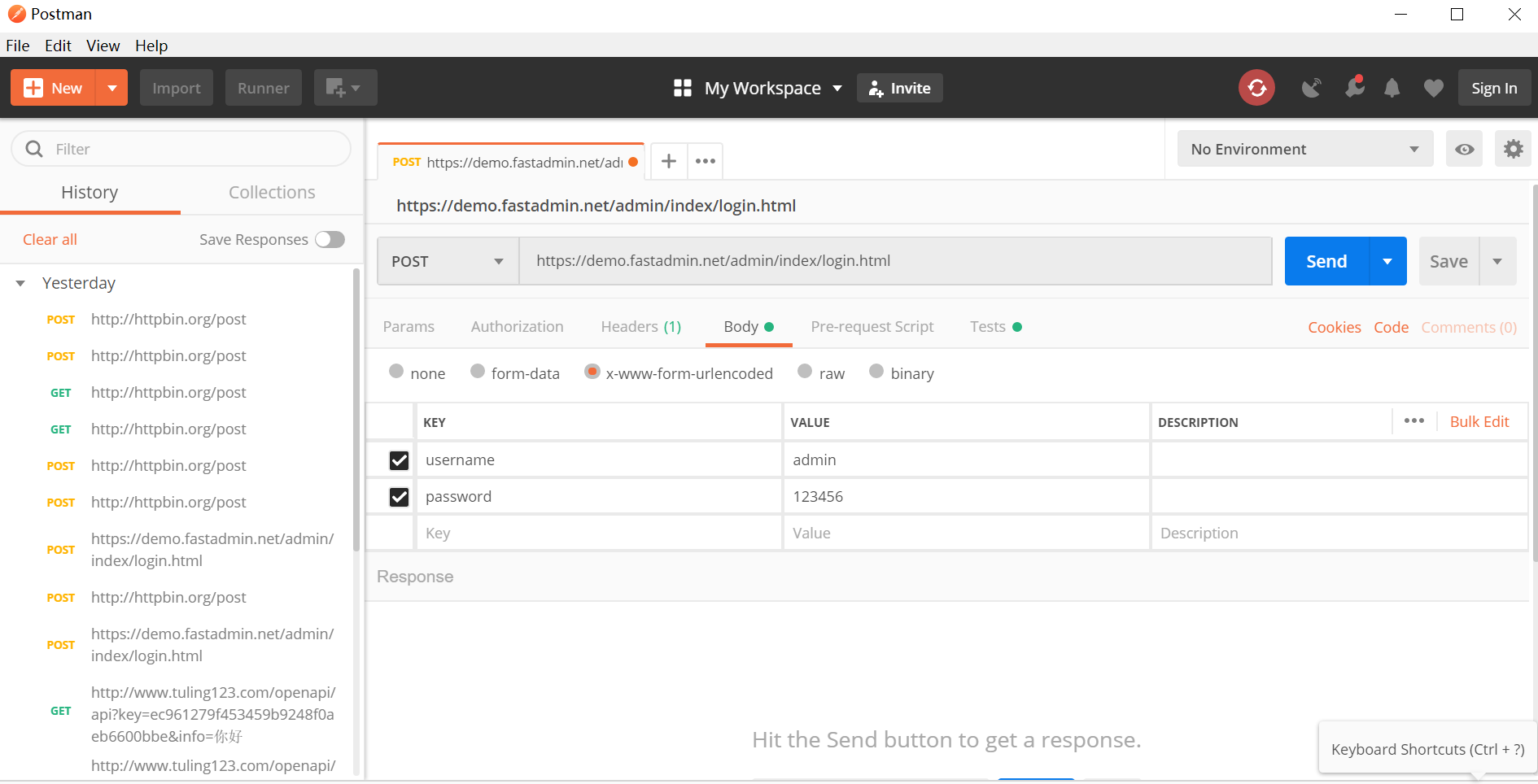1538x784 pixels.
Task: Switch to the History tab
Action: coord(90,192)
